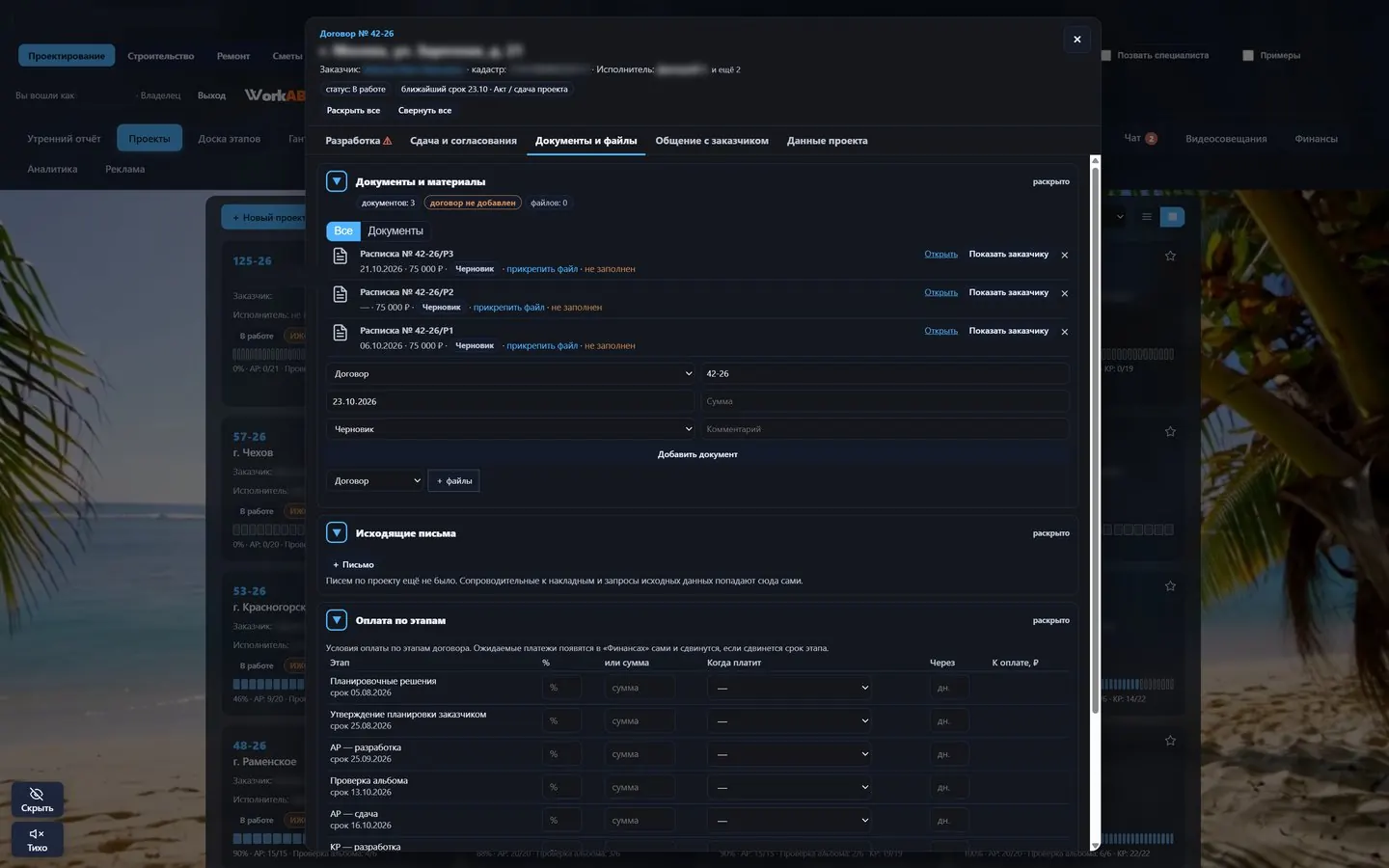1389x868 pixels.
Task: Click Показать заказчику for Расписка № 42-26/Р2
Action: [1008, 293]
